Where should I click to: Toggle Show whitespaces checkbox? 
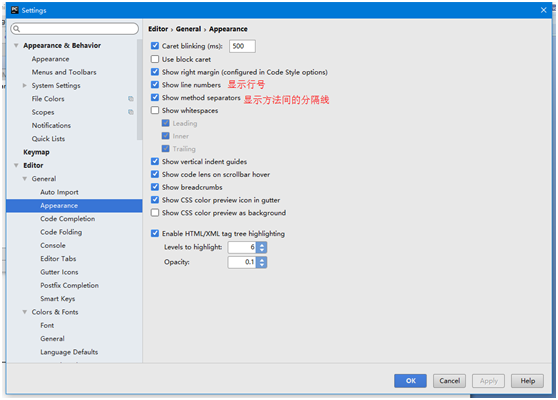point(155,110)
